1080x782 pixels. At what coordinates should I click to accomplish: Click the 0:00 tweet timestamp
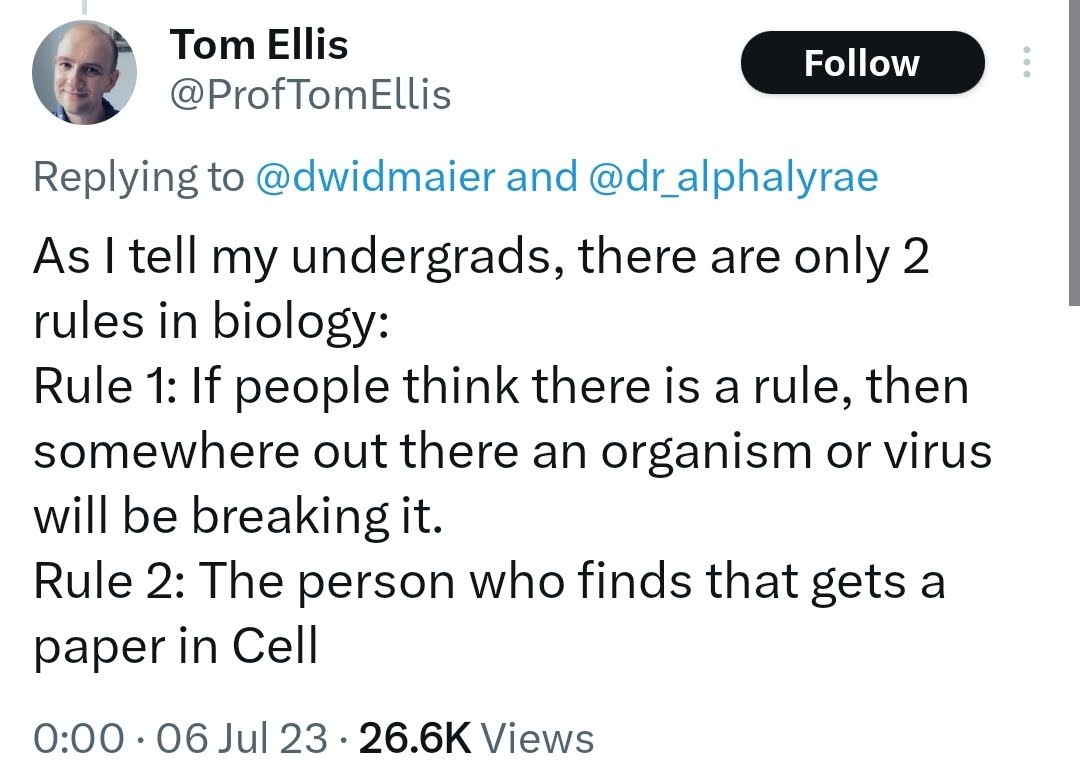click(78, 739)
